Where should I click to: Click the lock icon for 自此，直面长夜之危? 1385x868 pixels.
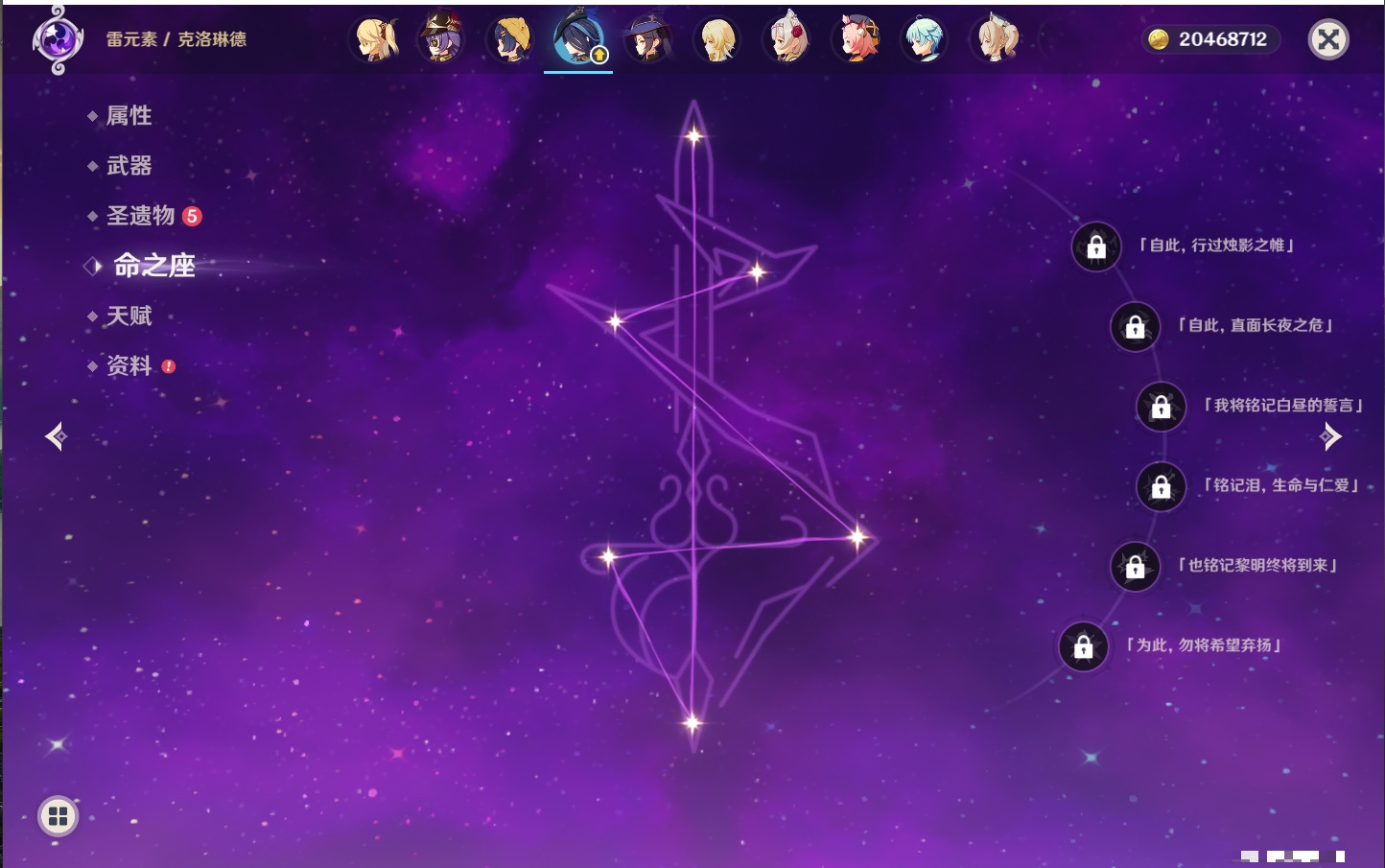pyautogui.click(x=1135, y=327)
